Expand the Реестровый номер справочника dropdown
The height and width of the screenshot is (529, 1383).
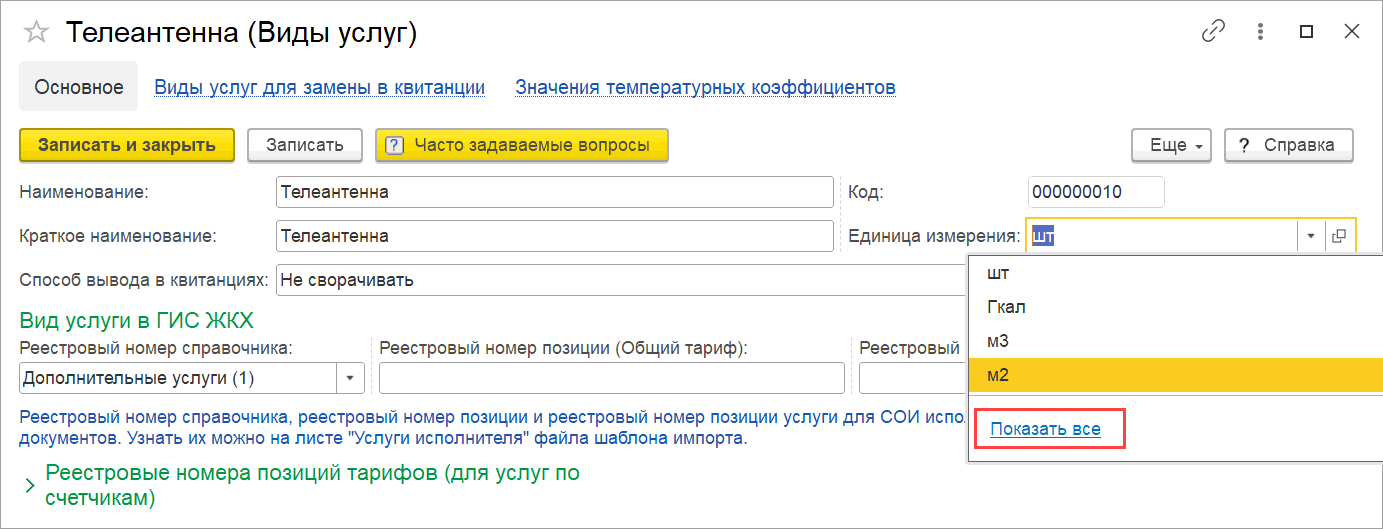[x=351, y=378]
